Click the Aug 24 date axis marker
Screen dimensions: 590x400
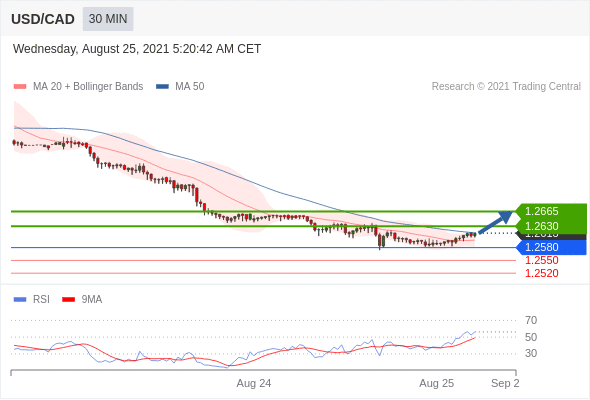254,383
